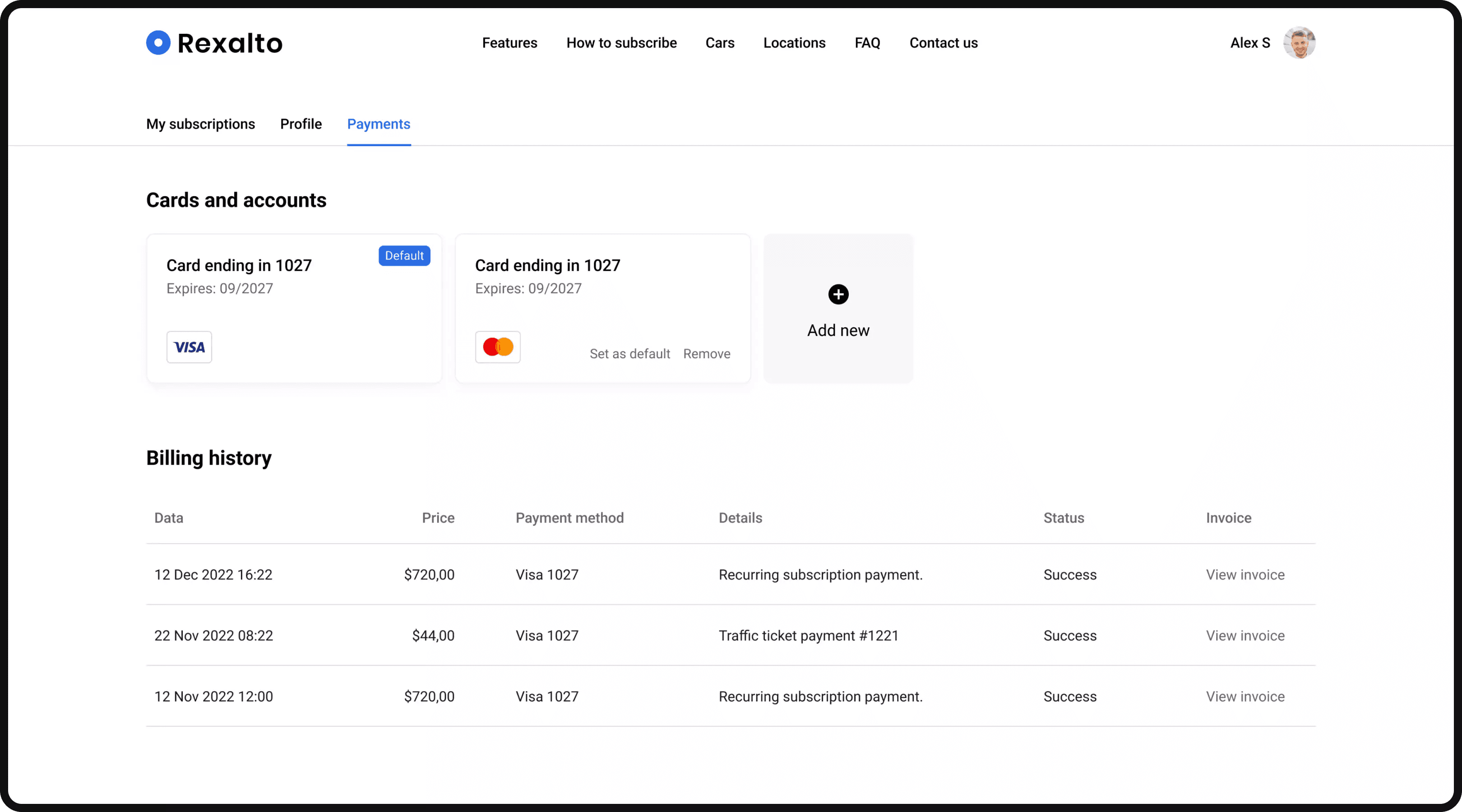
Task: Switch to the Profile tab
Action: [301, 124]
